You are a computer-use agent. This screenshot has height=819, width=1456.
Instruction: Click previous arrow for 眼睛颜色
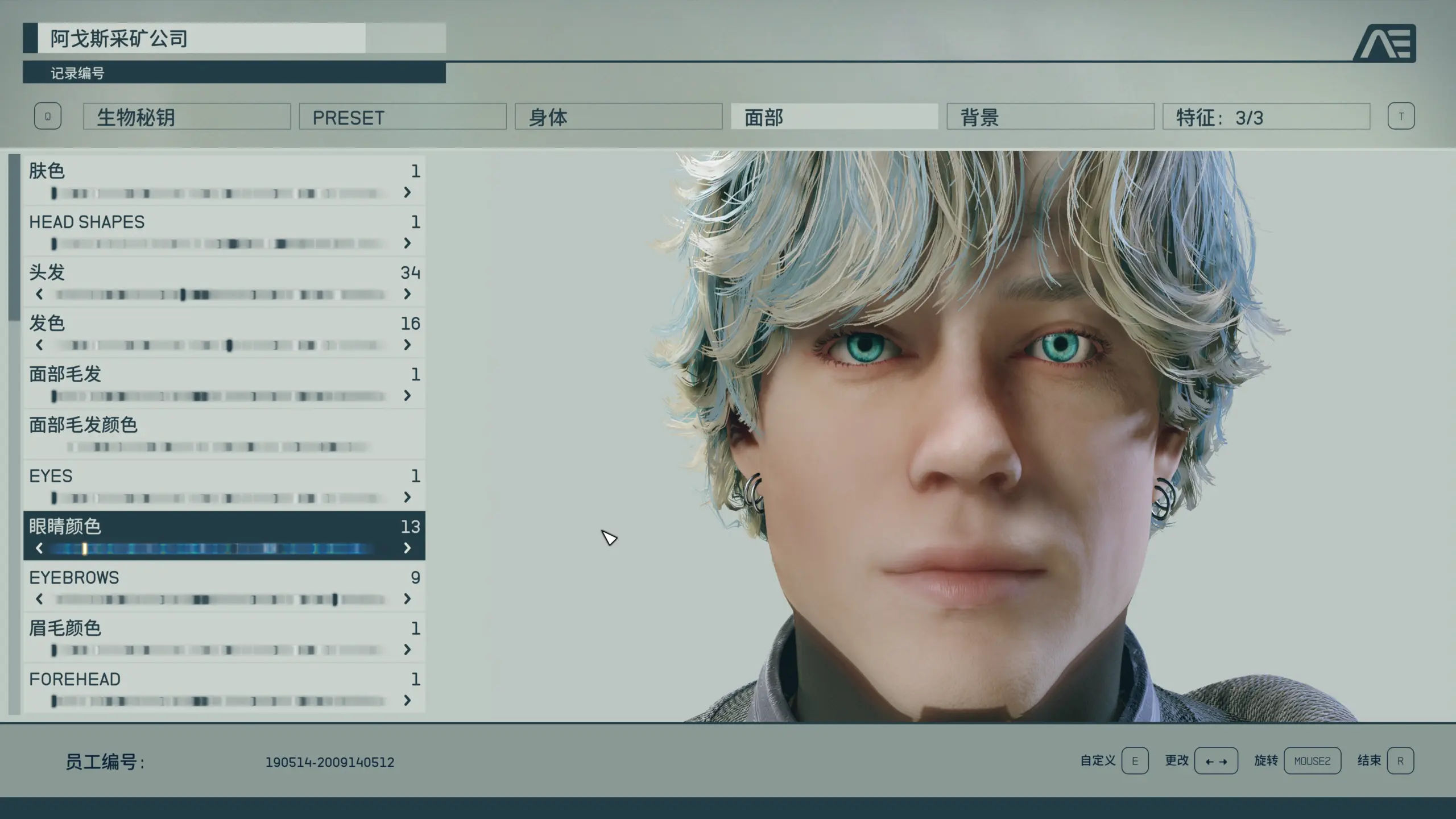(x=39, y=548)
